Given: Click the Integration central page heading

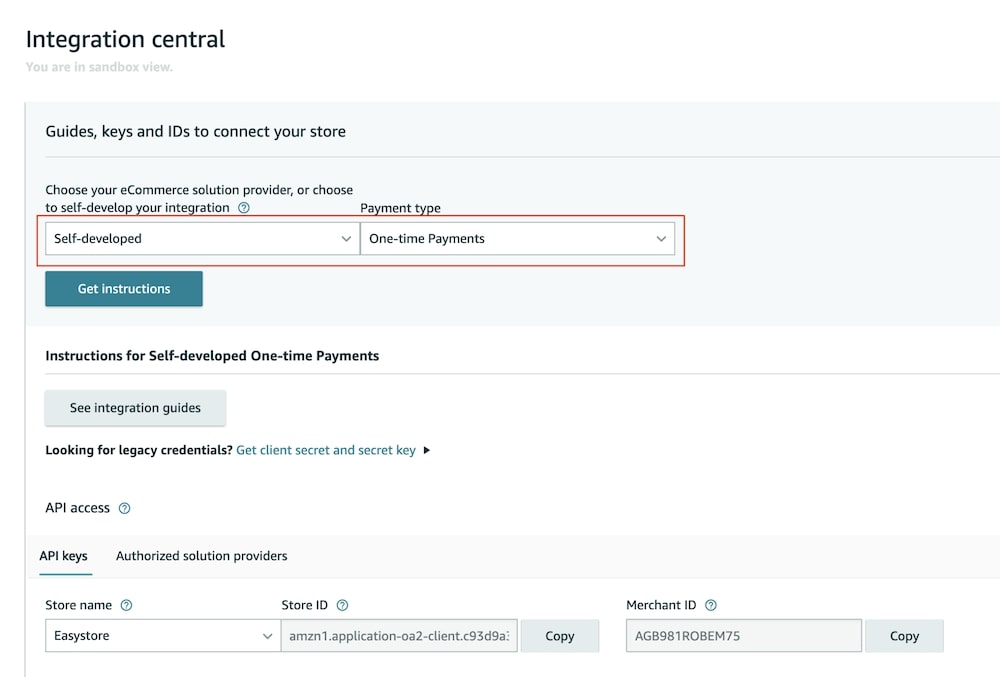Looking at the screenshot, I should tap(125, 39).
